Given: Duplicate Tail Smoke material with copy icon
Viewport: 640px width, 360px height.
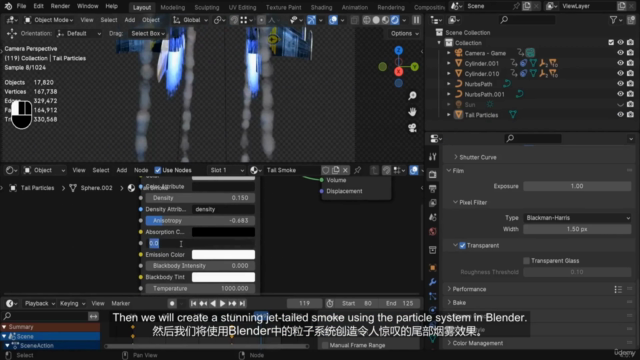Looking at the screenshot, I should pyautogui.click(x=336, y=170).
